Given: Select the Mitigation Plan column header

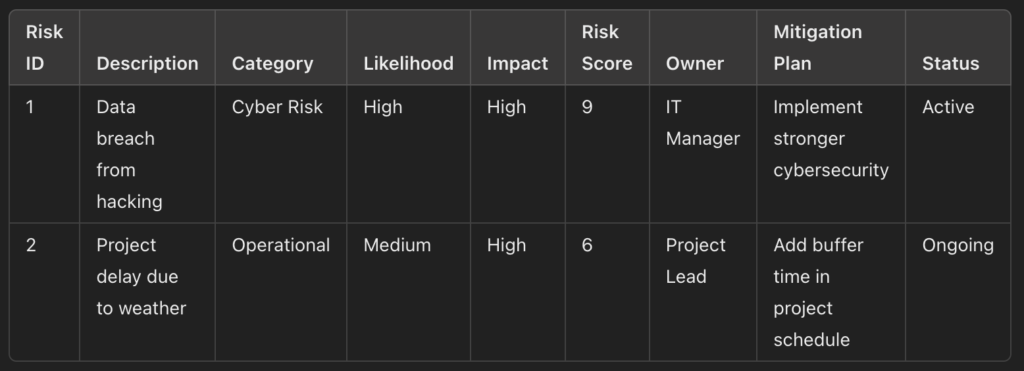Looking at the screenshot, I should (831, 48).
